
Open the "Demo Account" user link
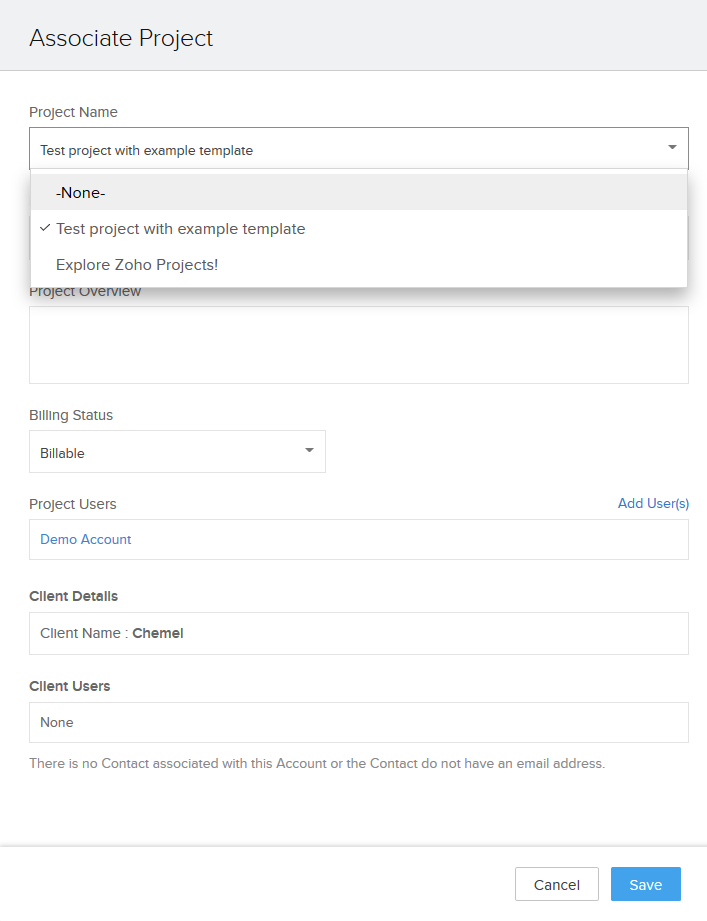(x=86, y=539)
